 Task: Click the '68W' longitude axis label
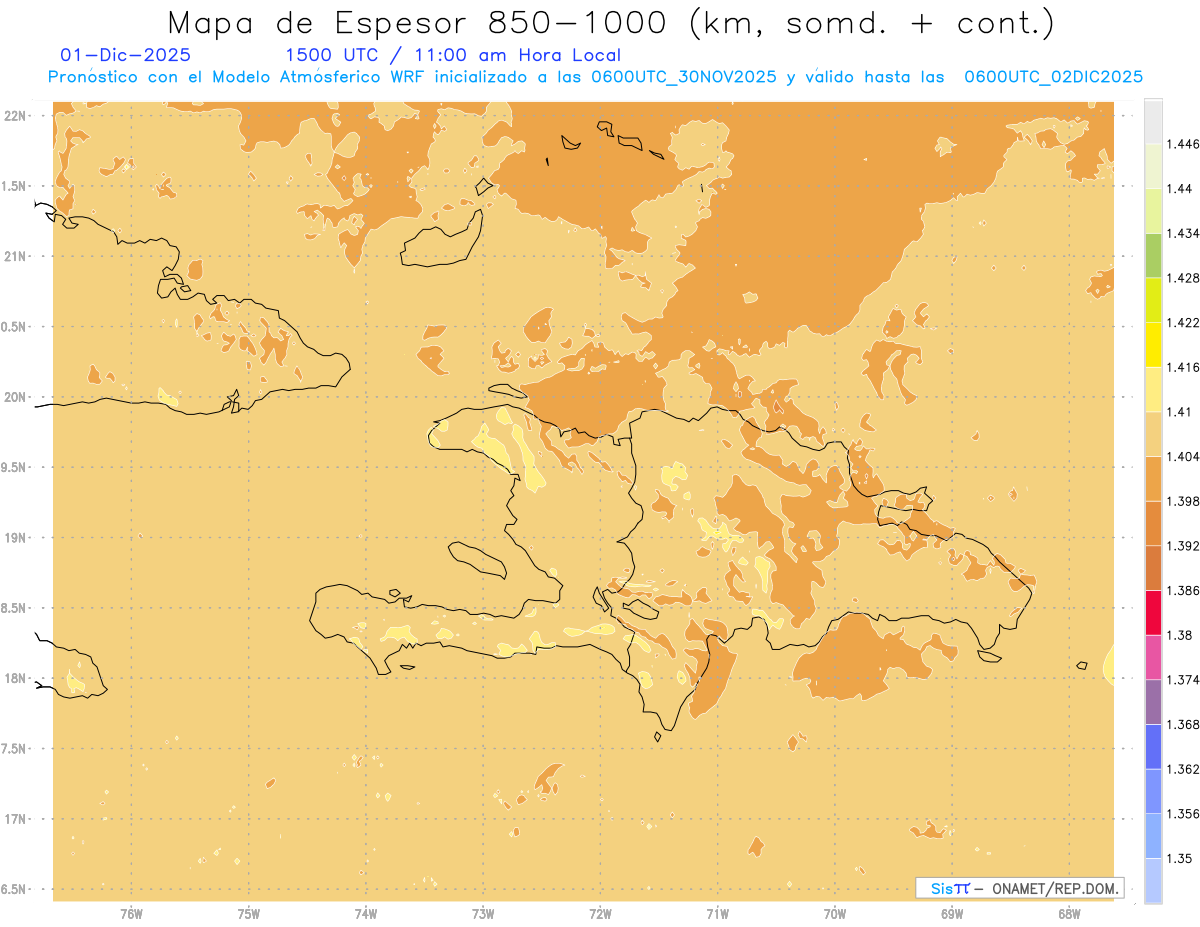pyautogui.click(x=1069, y=914)
